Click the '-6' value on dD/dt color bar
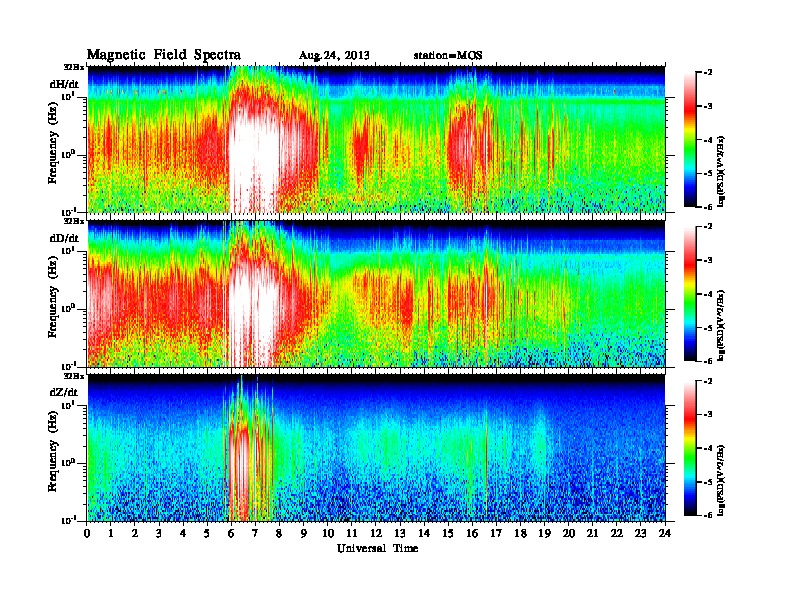Screen dimensions: 792x612 [708, 361]
